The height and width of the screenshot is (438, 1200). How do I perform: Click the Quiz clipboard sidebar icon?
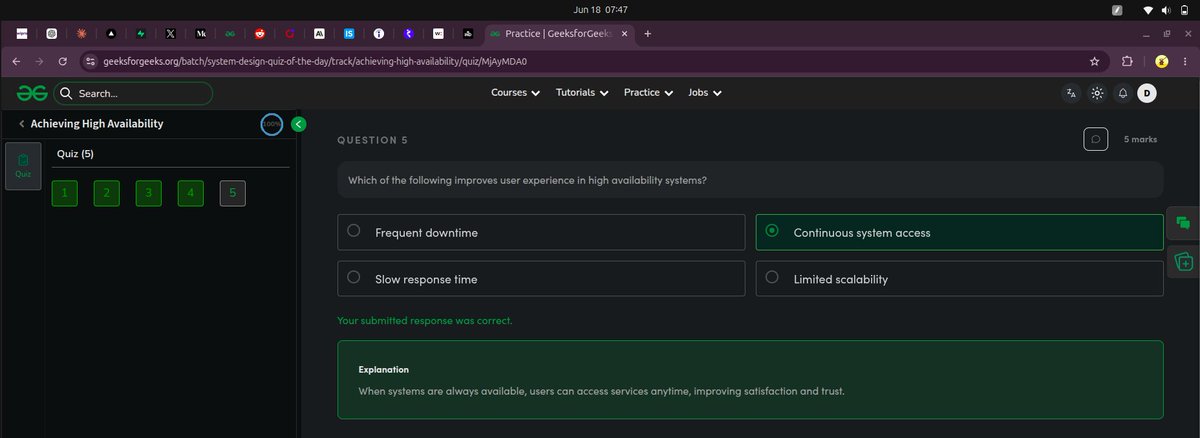click(23, 166)
